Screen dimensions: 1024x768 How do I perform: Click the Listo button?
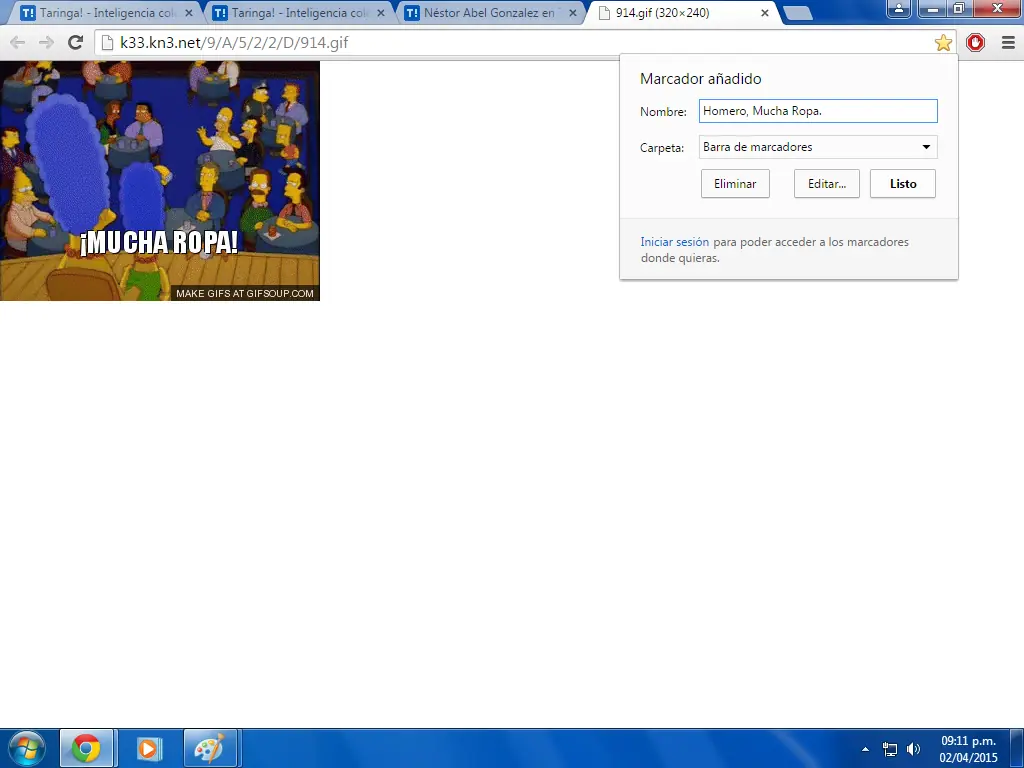coord(903,184)
